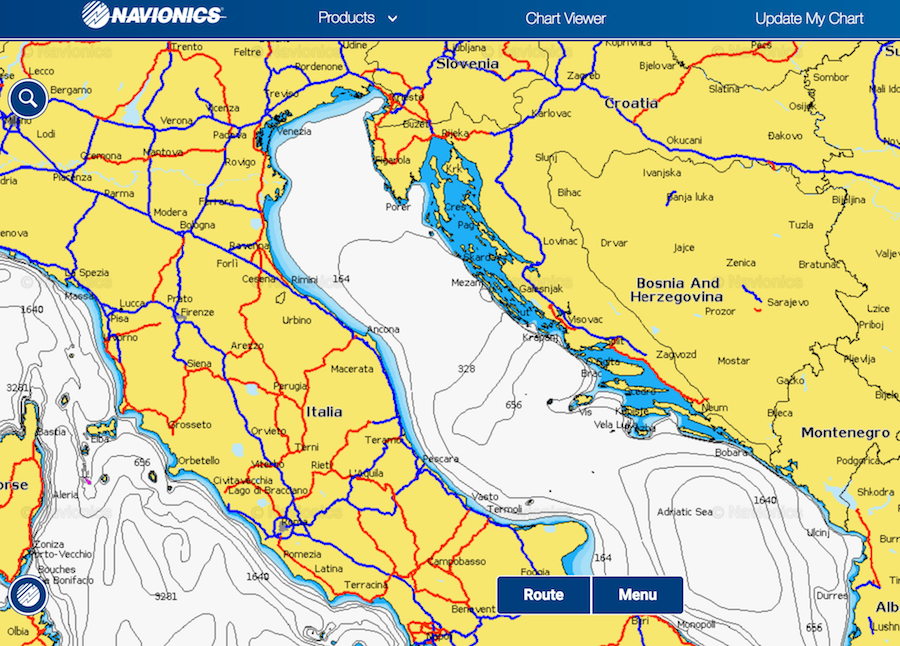Click the Slovenia country label

[467, 64]
